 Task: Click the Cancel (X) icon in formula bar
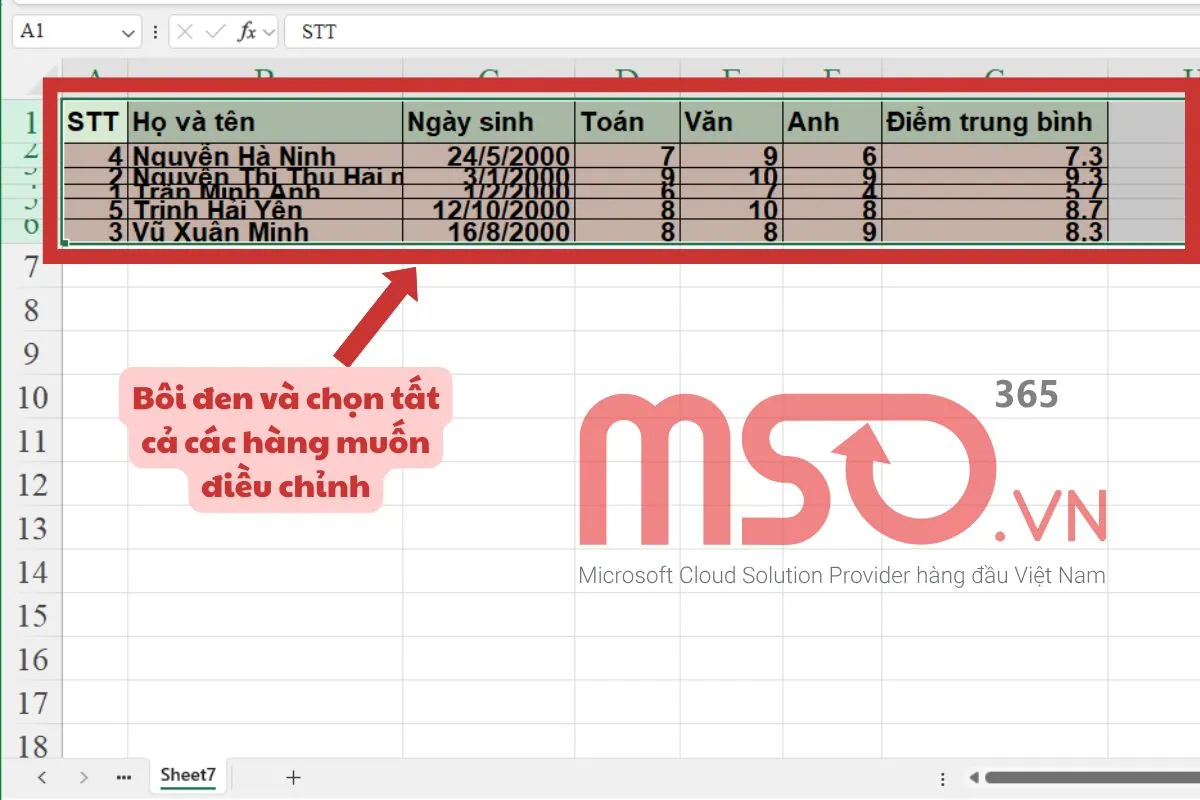(x=184, y=32)
